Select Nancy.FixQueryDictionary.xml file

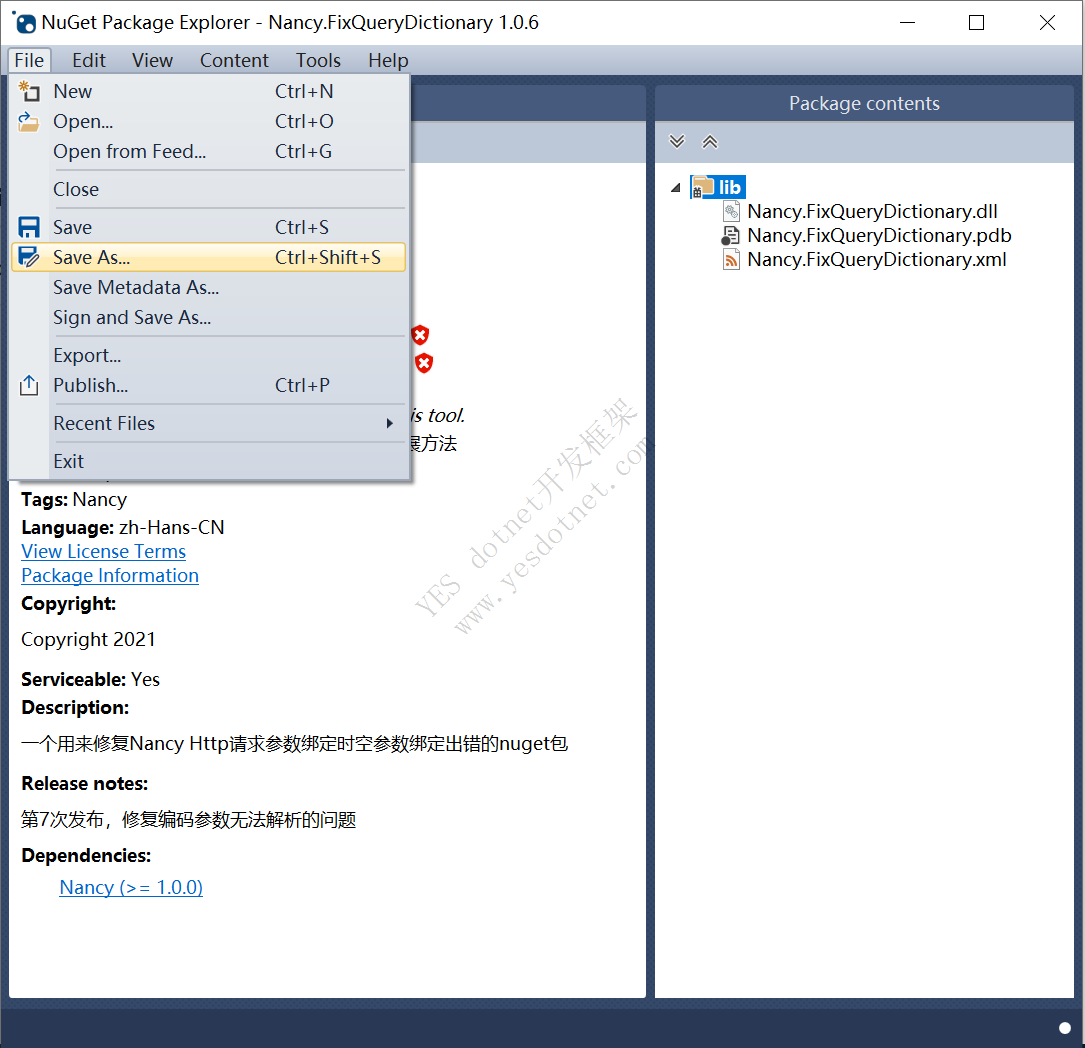[877, 260]
